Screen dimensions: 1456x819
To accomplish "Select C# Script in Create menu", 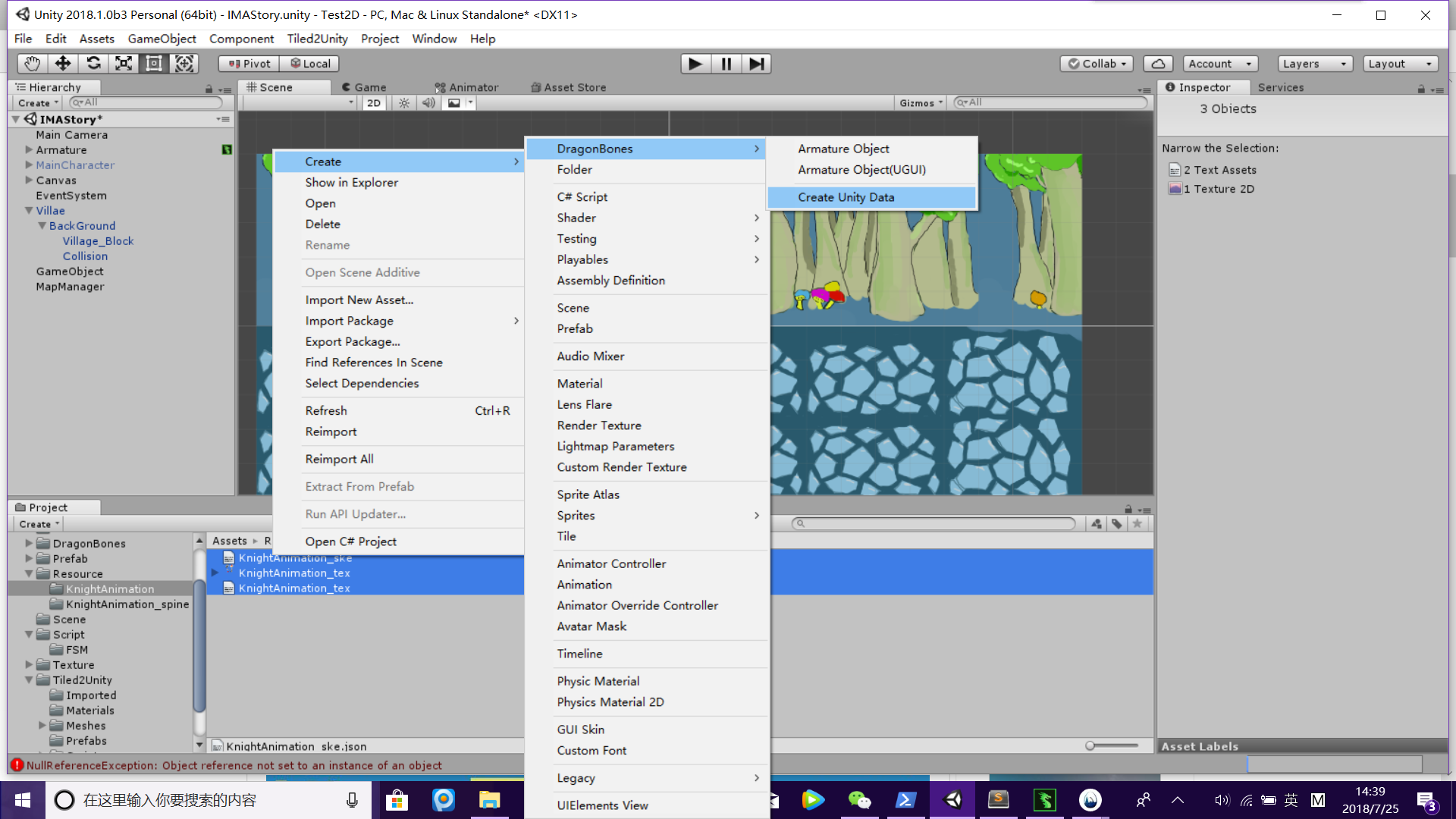I will (646, 197).
